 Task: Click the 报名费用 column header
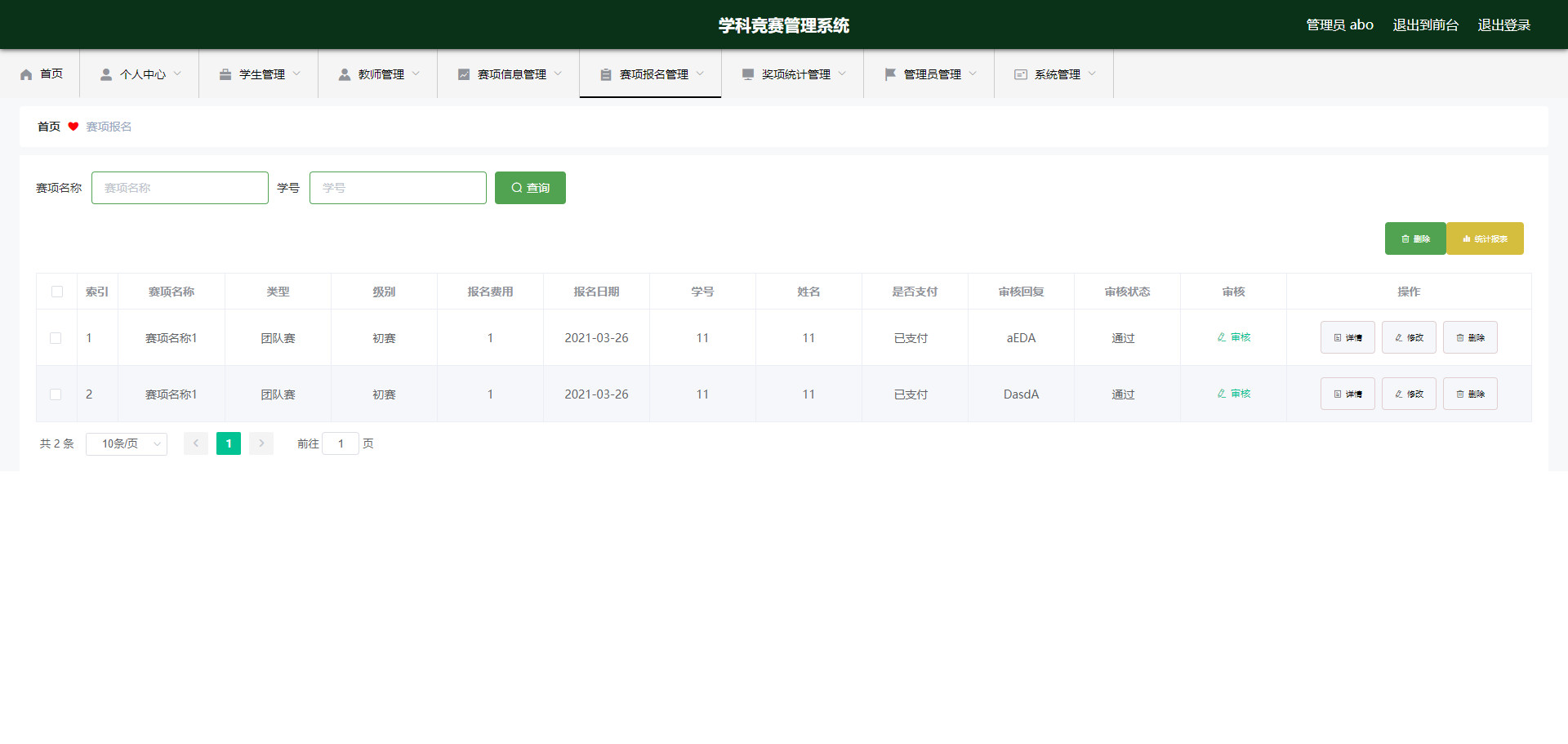[490, 292]
